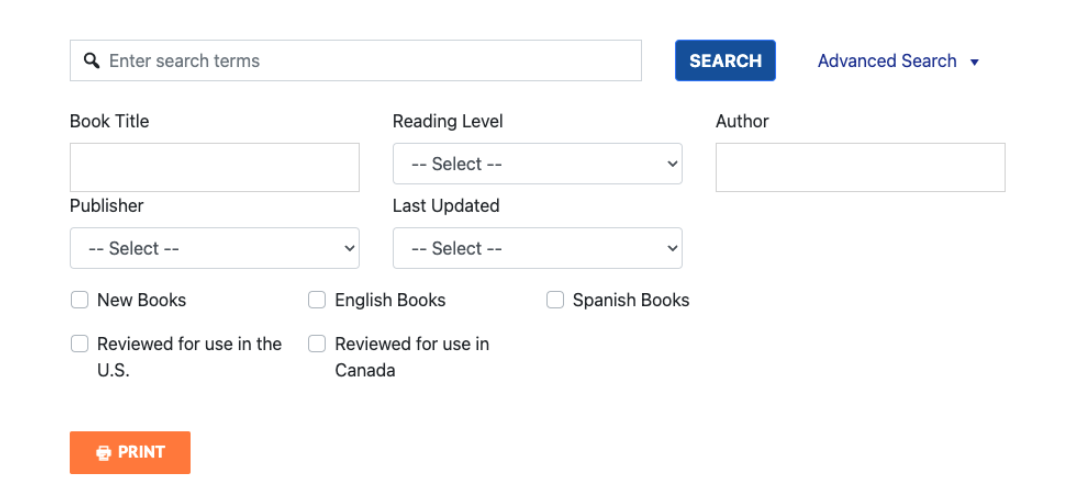Click the magnifying glass icon in search bar
Screen dimensions: 1092x492
tap(91, 61)
